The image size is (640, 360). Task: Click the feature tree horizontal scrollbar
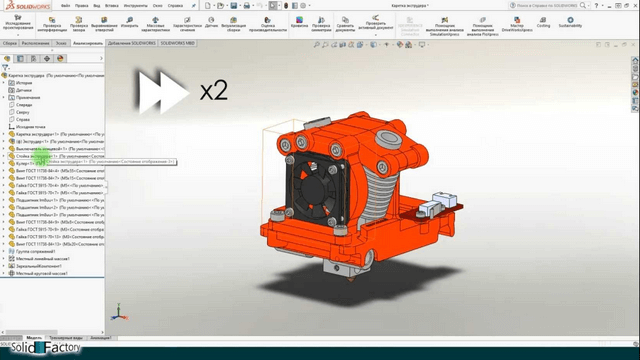click(31, 332)
